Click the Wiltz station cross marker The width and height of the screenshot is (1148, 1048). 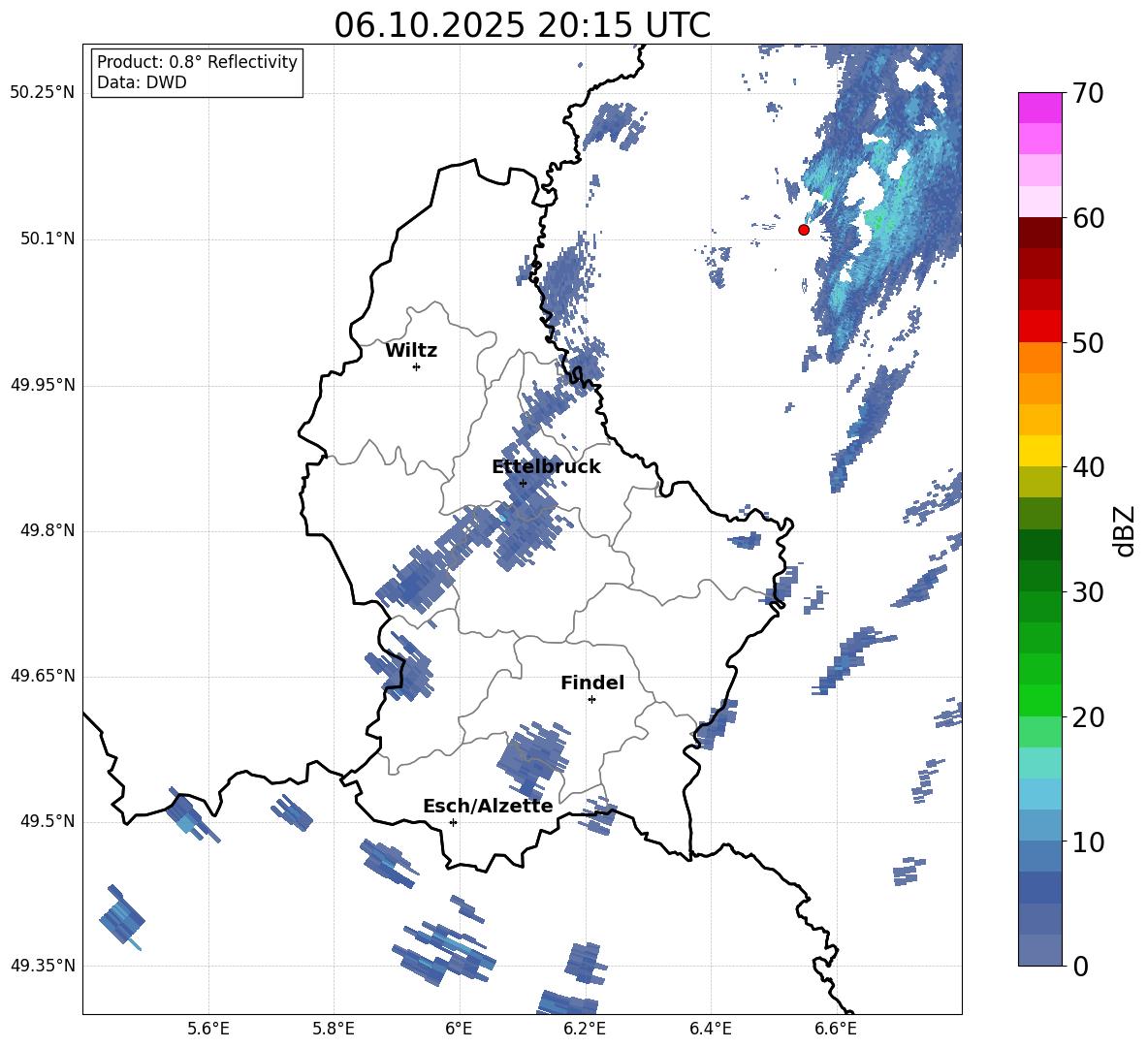(417, 366)
